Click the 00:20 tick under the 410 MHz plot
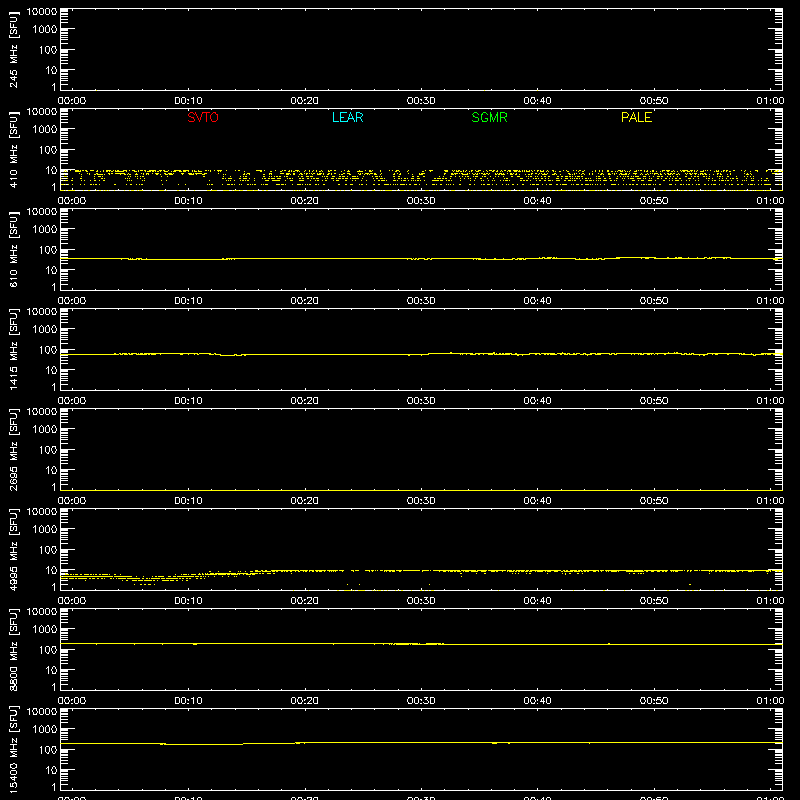800x800 pixels. (x=305, y=201)
